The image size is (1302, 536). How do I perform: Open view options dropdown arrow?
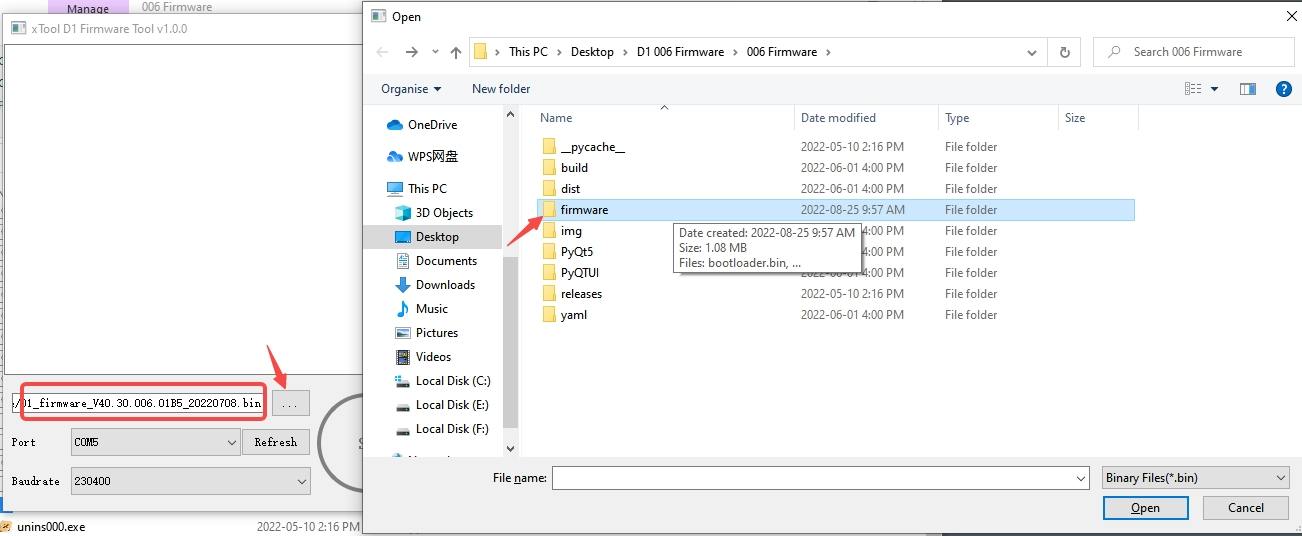coord(1215,89)
